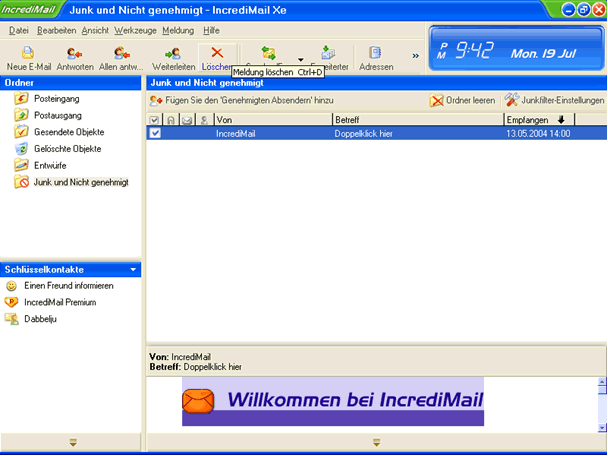The width and height of the screenshot is (608, 456).
Task: Toggle the Empfangen sort direction arrow
Action: pos(561,120)
